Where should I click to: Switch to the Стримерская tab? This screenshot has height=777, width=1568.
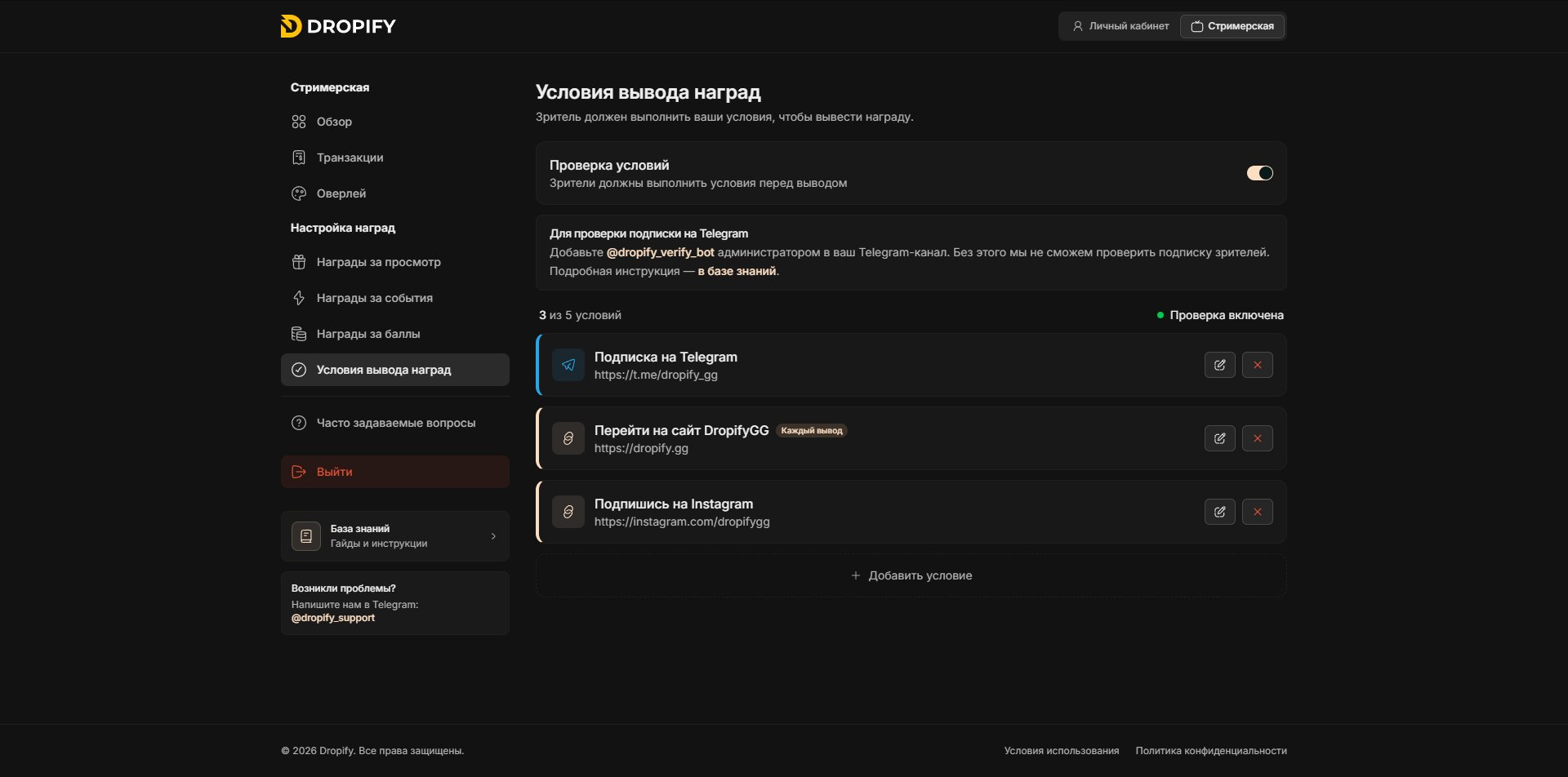tap(1232, 26)
